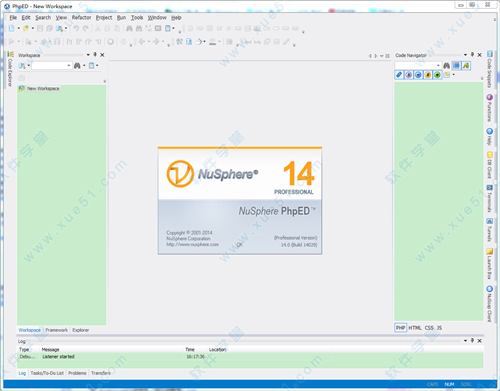Viewport: 500px width, 391px height.
Task: Open the DB Client side panel
Action: [x=489, y=165]
